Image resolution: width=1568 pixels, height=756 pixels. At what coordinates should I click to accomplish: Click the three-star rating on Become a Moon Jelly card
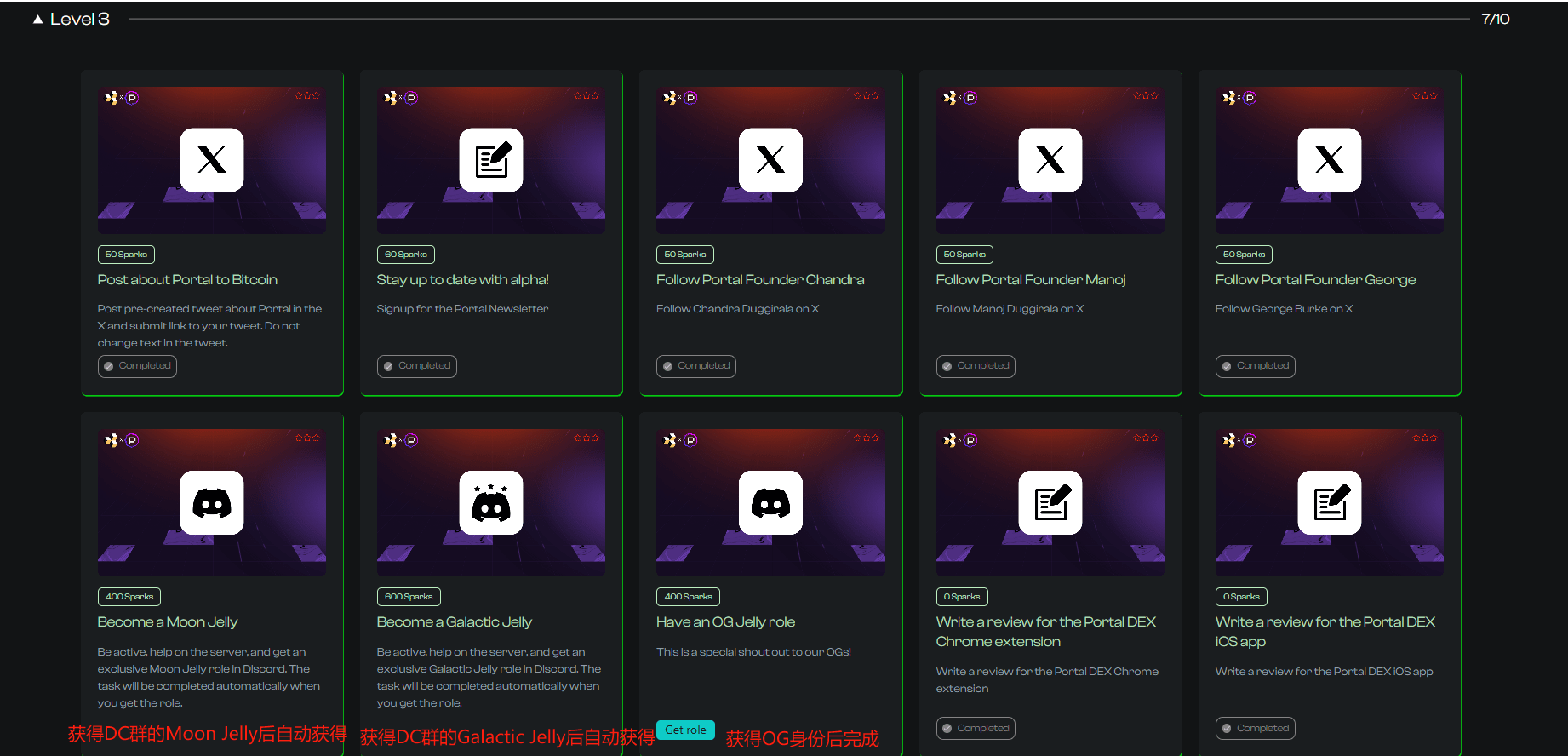click(x=307, y=438)
